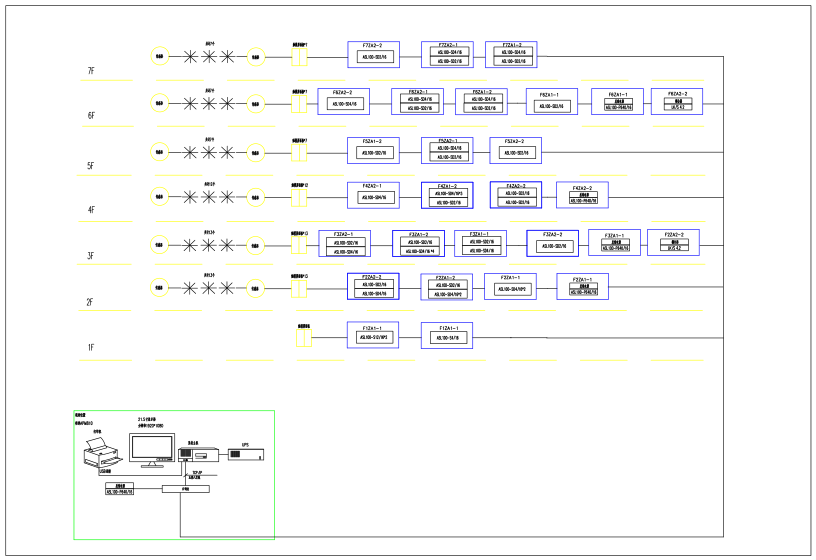Select the printer icon in the monitoring panel
The image size is (816, 560).
103,454
